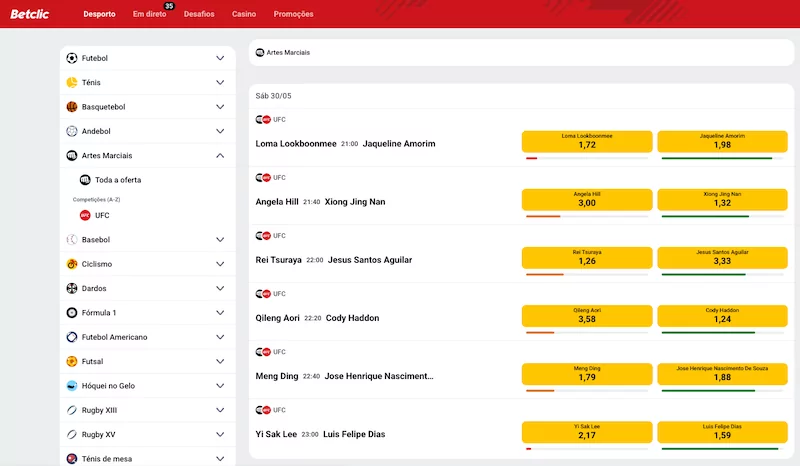Expand the Futebol category chevron
The height and width of the screenshot is (466, 800).
coord(220,58)
